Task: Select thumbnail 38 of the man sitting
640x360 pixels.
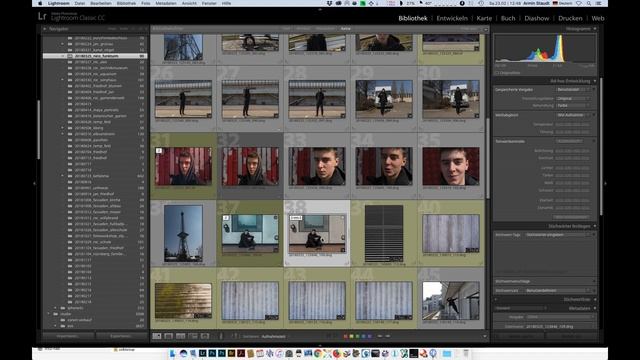Action: click(x=317, y=233)
